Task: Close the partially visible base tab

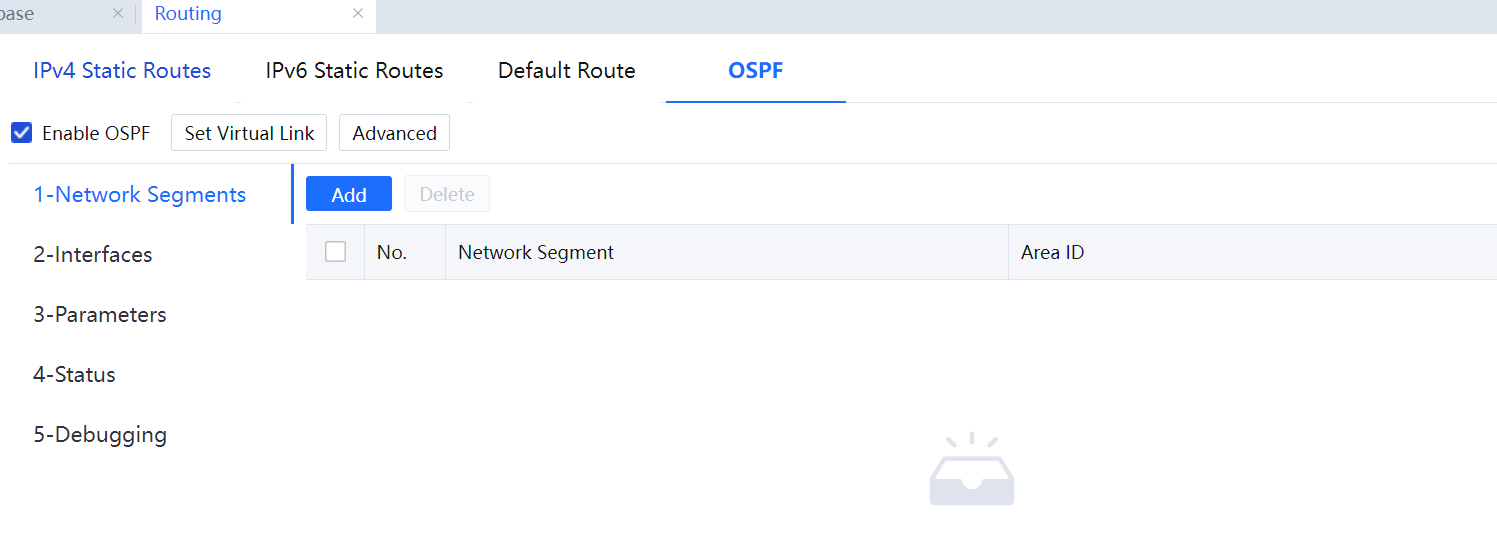Action: (118, 14)
